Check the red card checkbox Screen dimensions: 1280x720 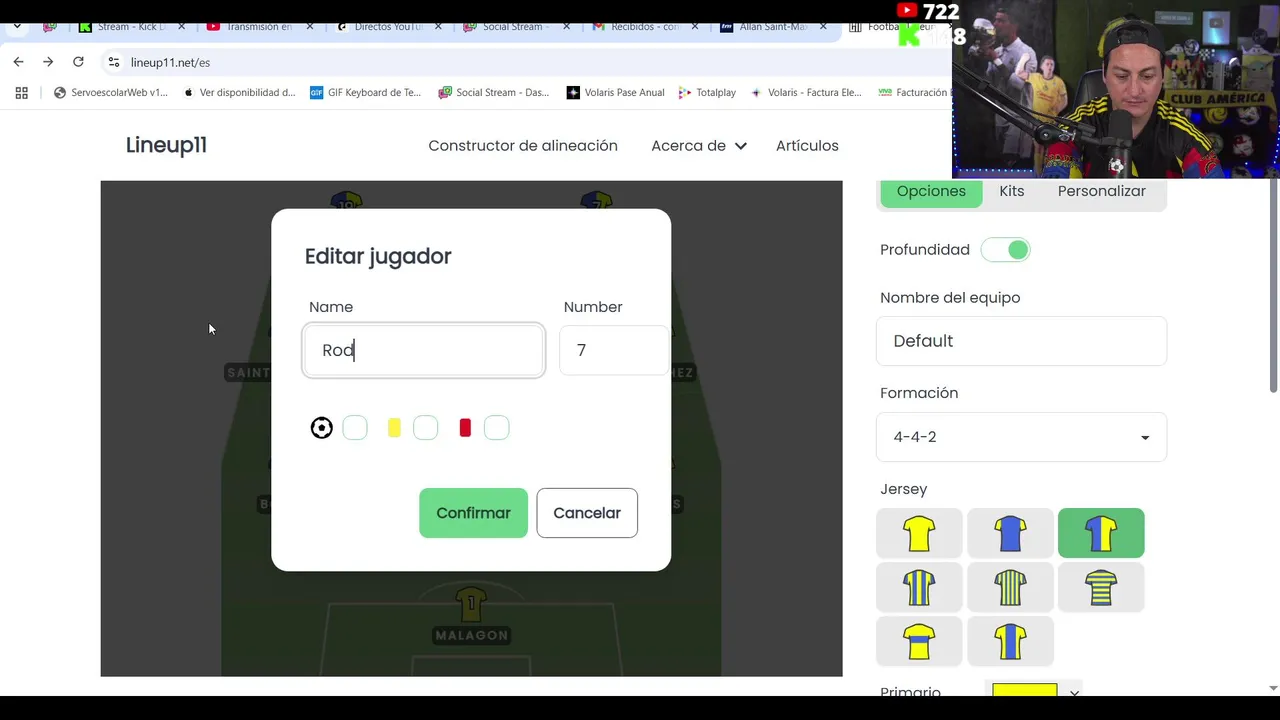496,428
